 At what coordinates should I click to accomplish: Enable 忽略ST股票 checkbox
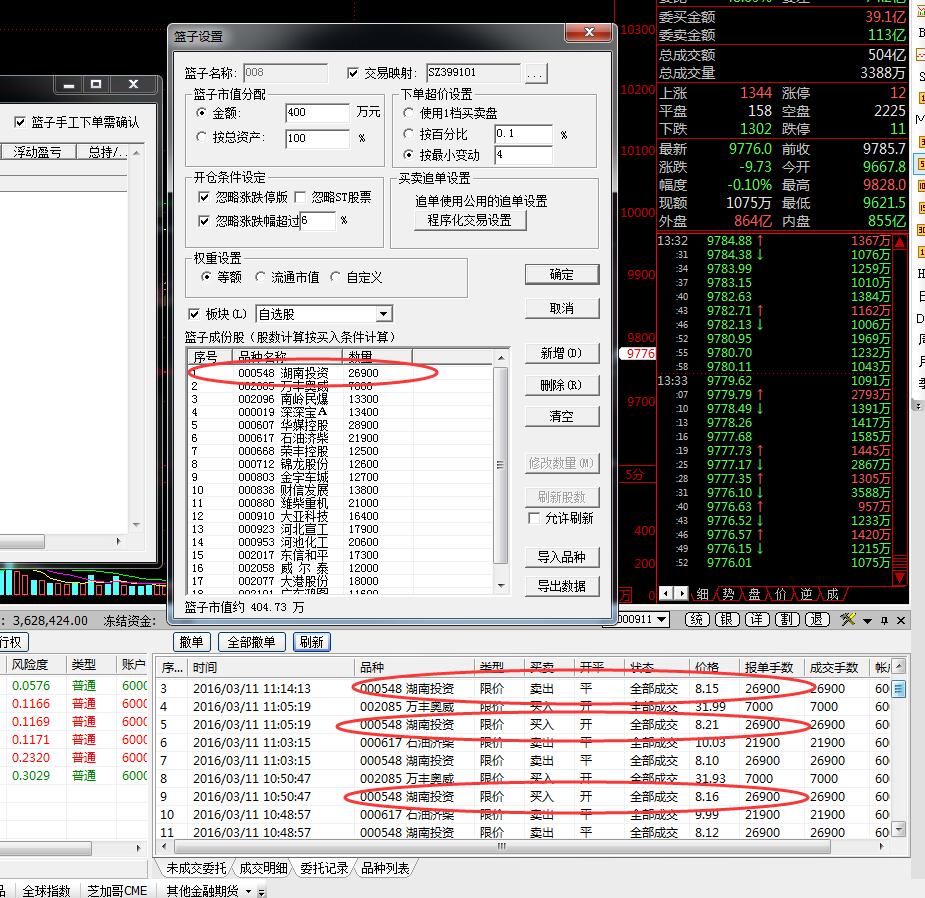[300, 197]
